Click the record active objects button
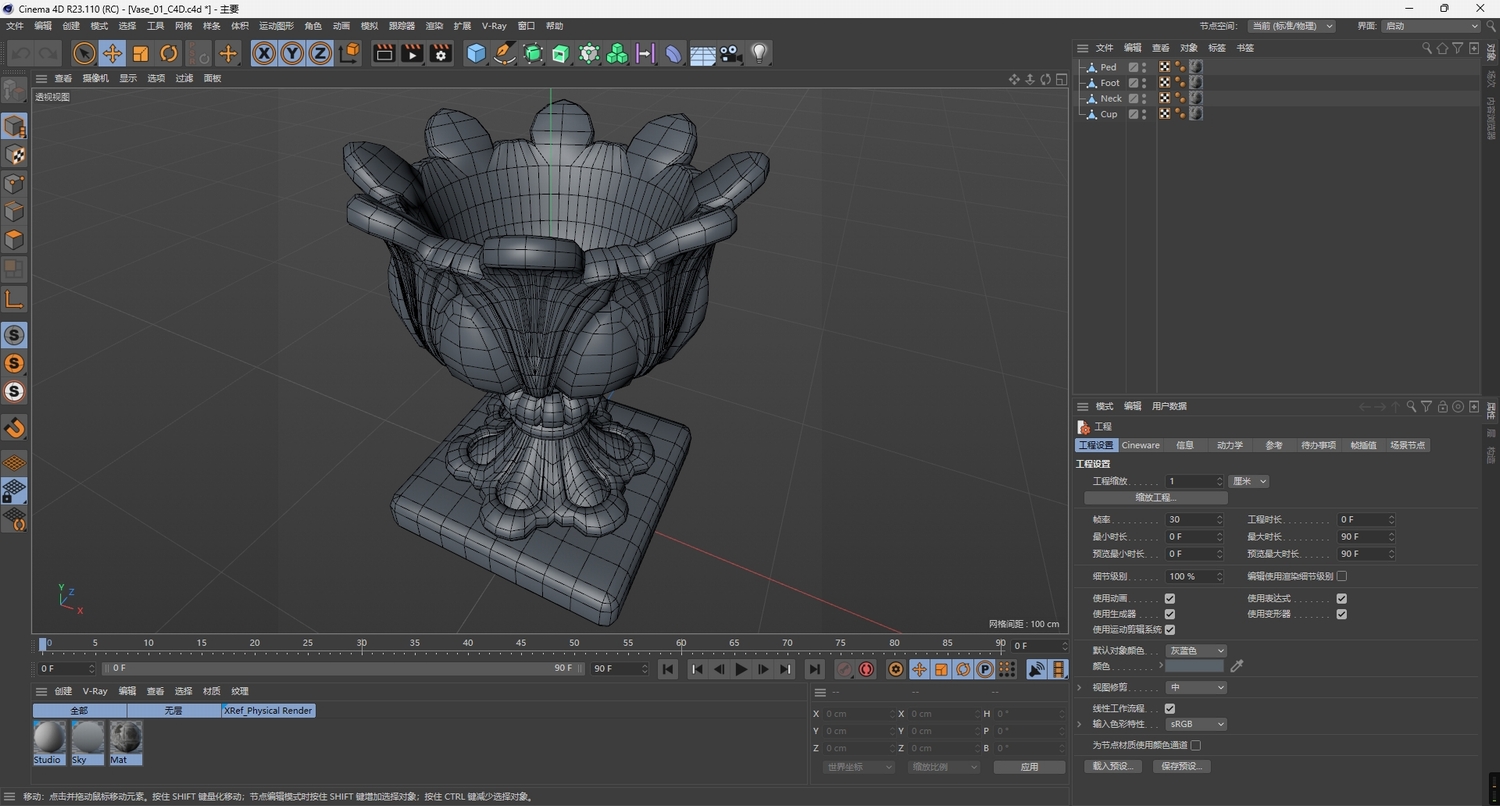 click(x=845, y=669)
